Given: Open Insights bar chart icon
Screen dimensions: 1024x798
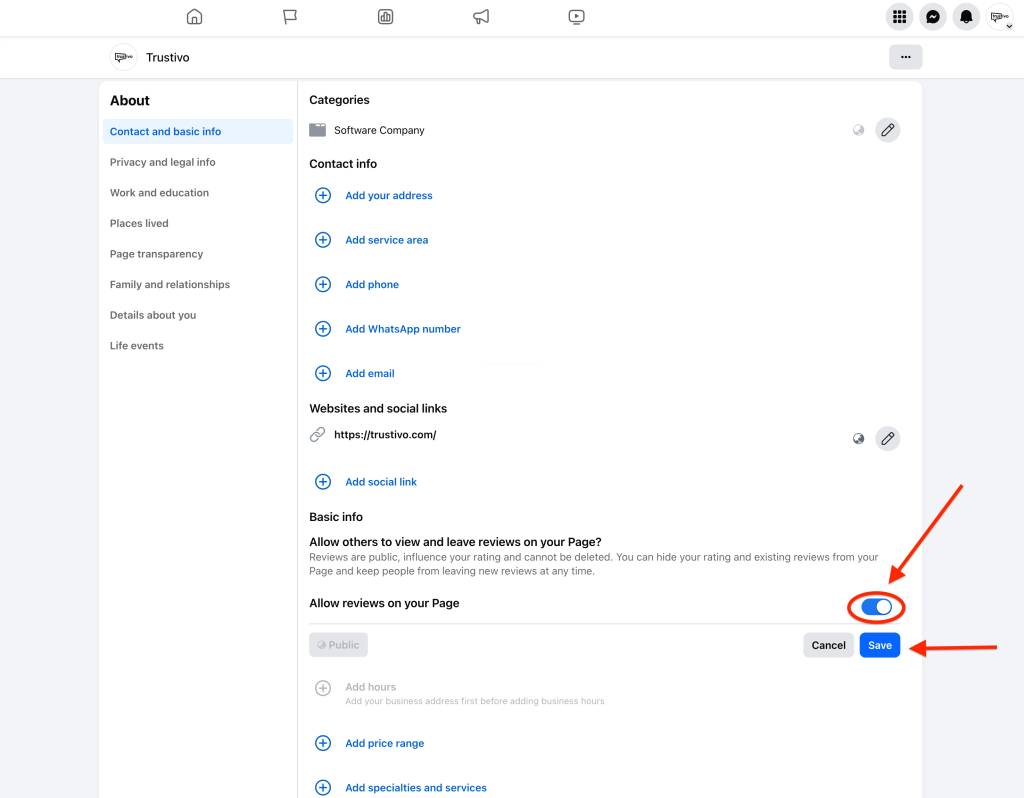Looking at the screenshot, I should [x=385, y=17].
